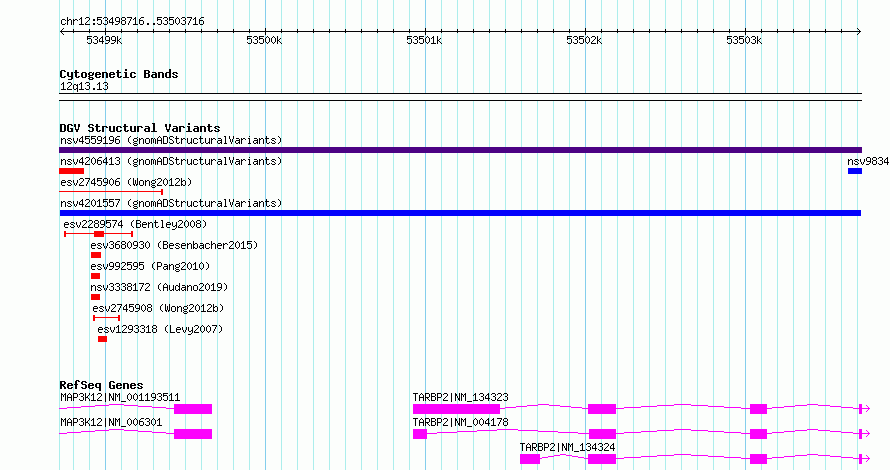Select the Cytogenetic Bands track title
The image size is (890, 470).
click(x=119, y=74)
